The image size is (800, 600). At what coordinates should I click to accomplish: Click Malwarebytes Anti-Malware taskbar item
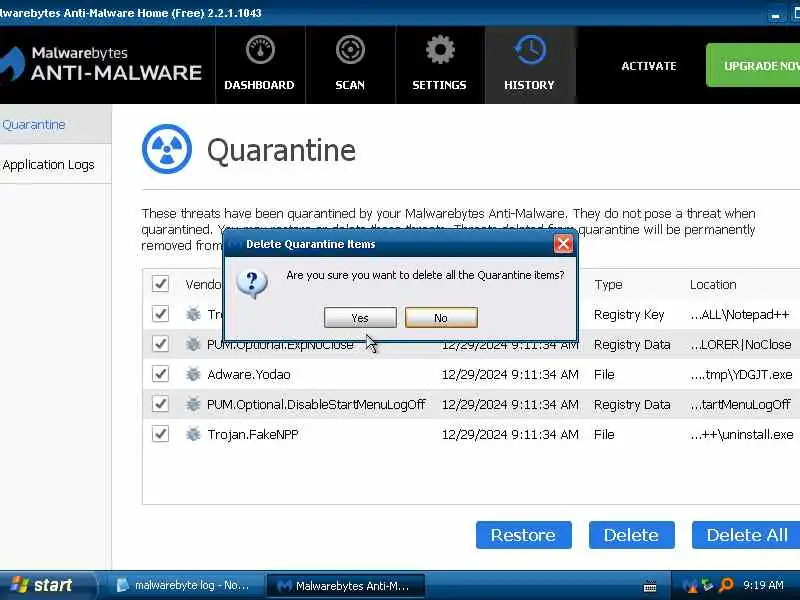point(346,586)
